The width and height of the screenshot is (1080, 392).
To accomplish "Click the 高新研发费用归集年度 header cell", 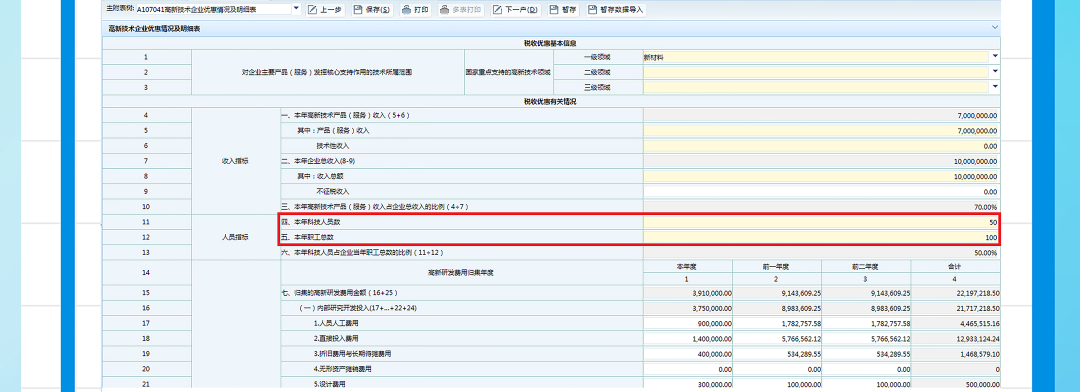I will coord(461,273).
